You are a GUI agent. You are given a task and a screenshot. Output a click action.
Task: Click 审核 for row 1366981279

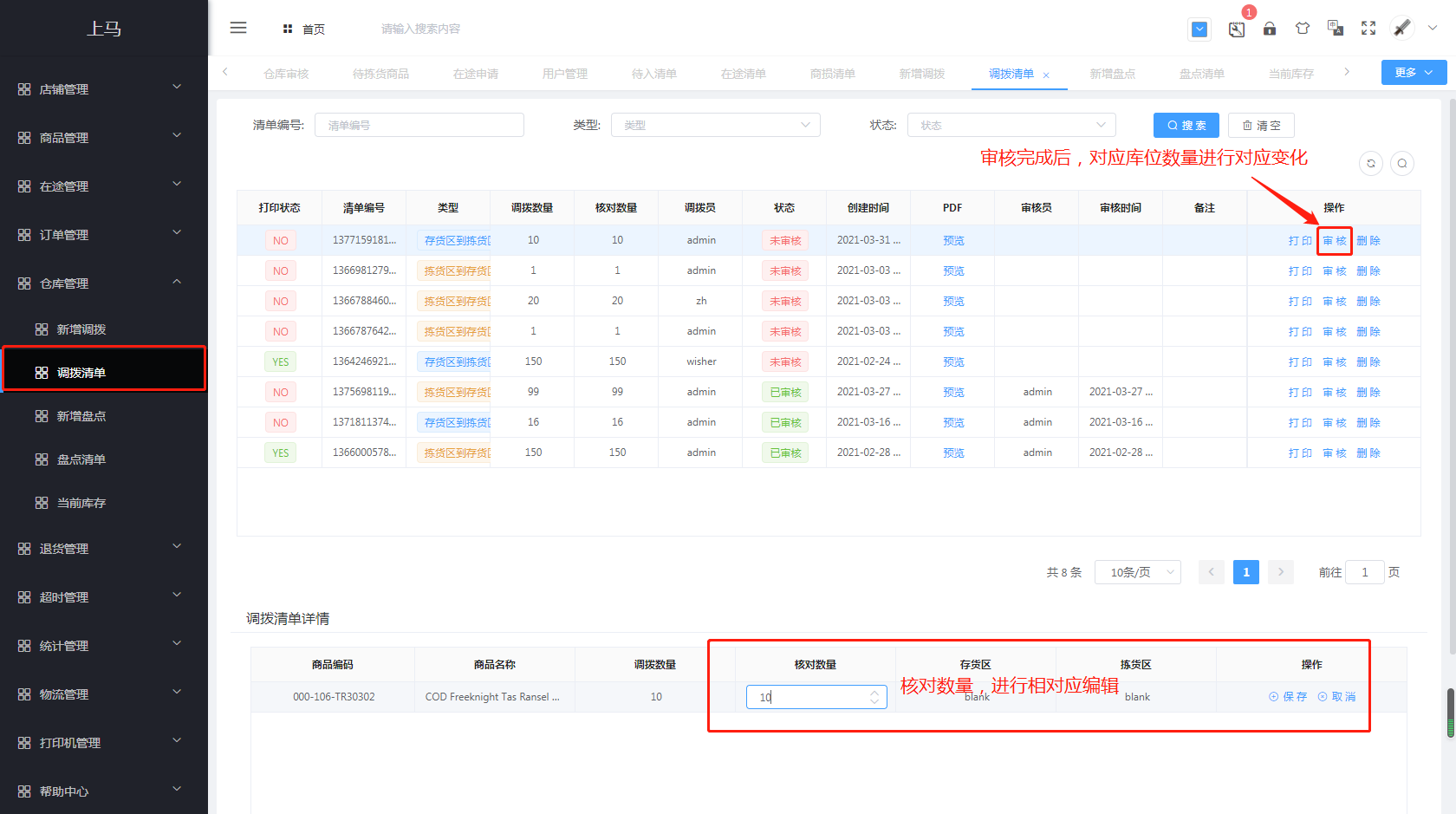(x=1335, y=271)
